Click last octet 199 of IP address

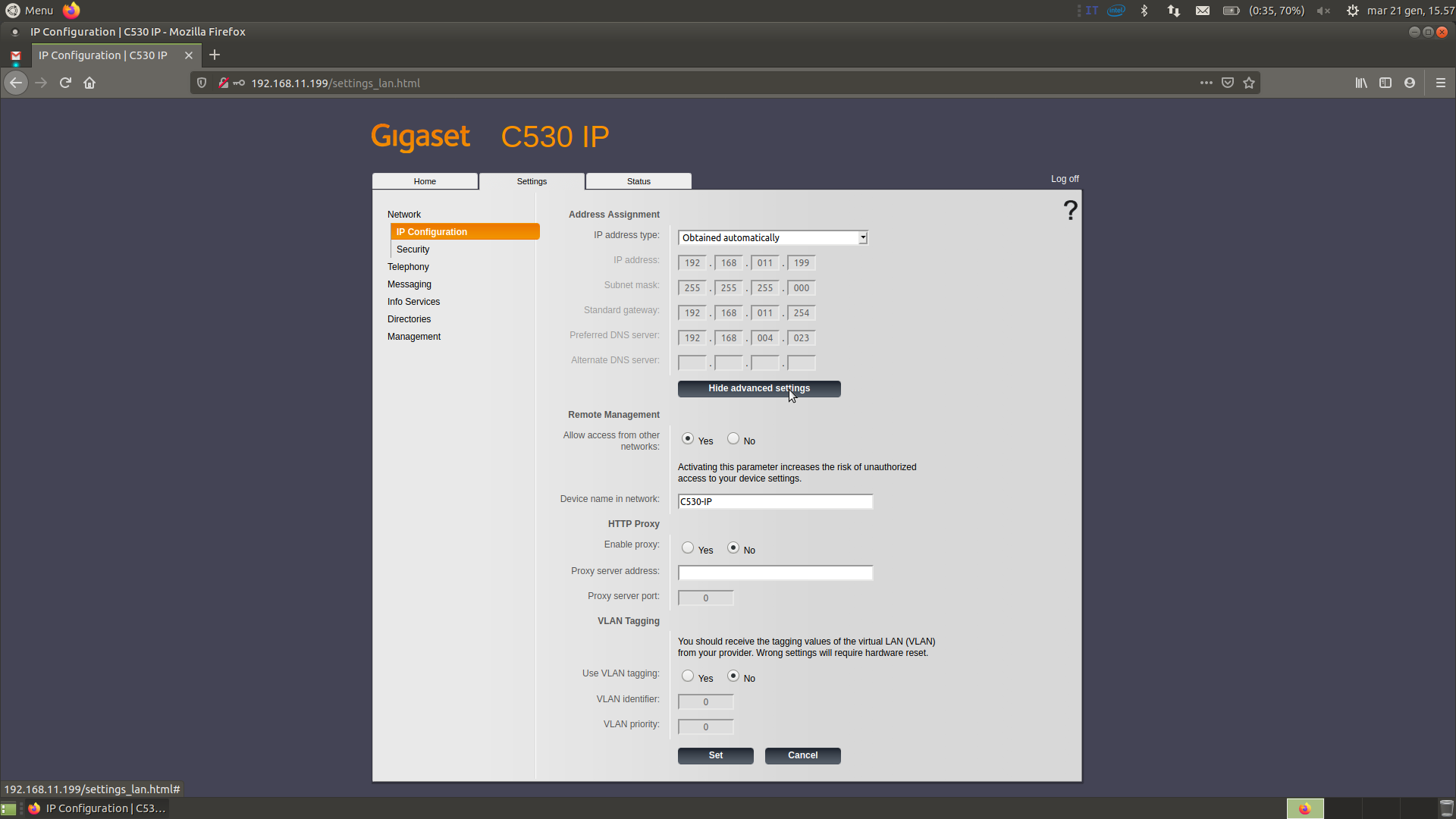coord(801,262)
